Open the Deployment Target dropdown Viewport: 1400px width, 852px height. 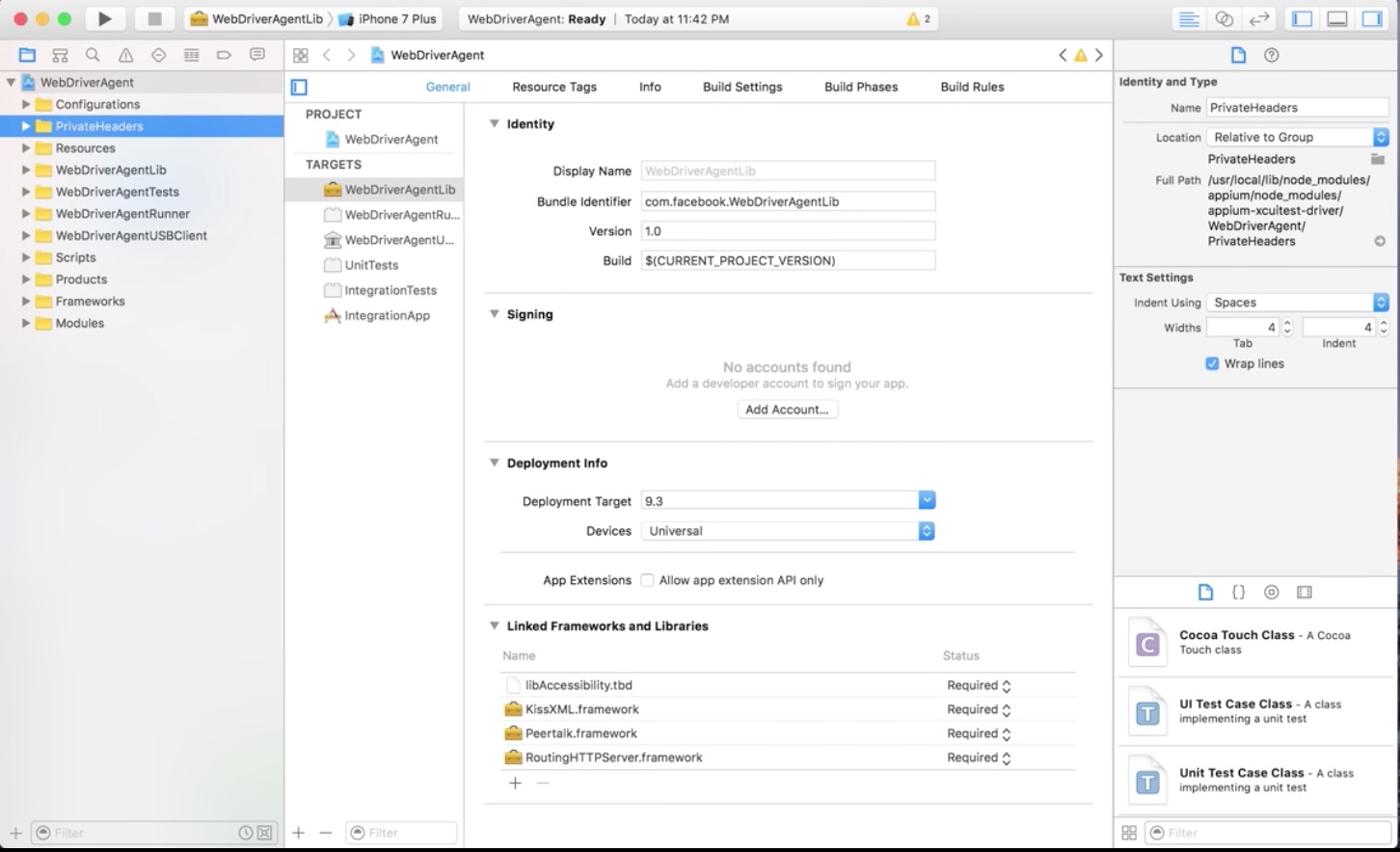pyautogui.click(x=927, y=500)
